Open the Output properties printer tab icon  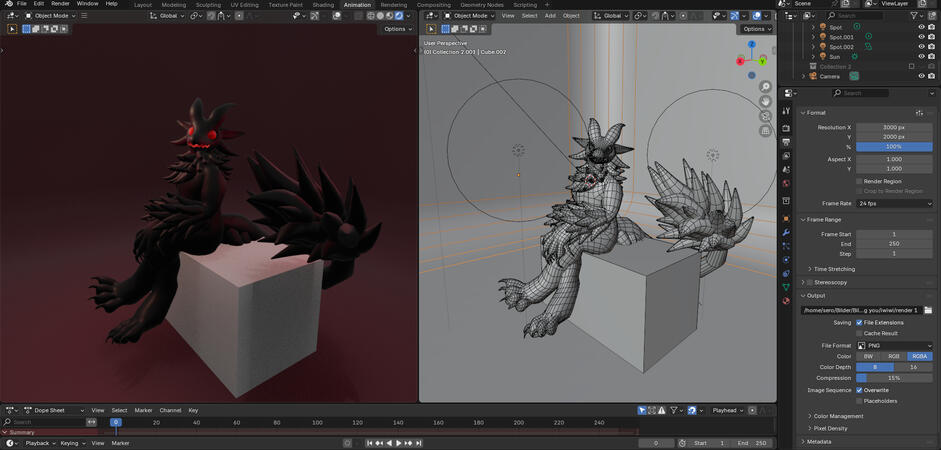[786, 142]
